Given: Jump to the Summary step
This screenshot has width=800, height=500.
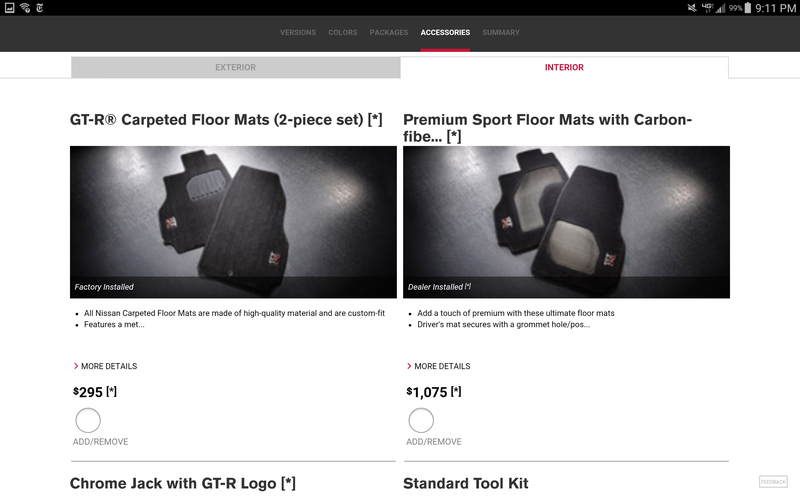Looking at the screenshot, I should [x=501, y=33].
